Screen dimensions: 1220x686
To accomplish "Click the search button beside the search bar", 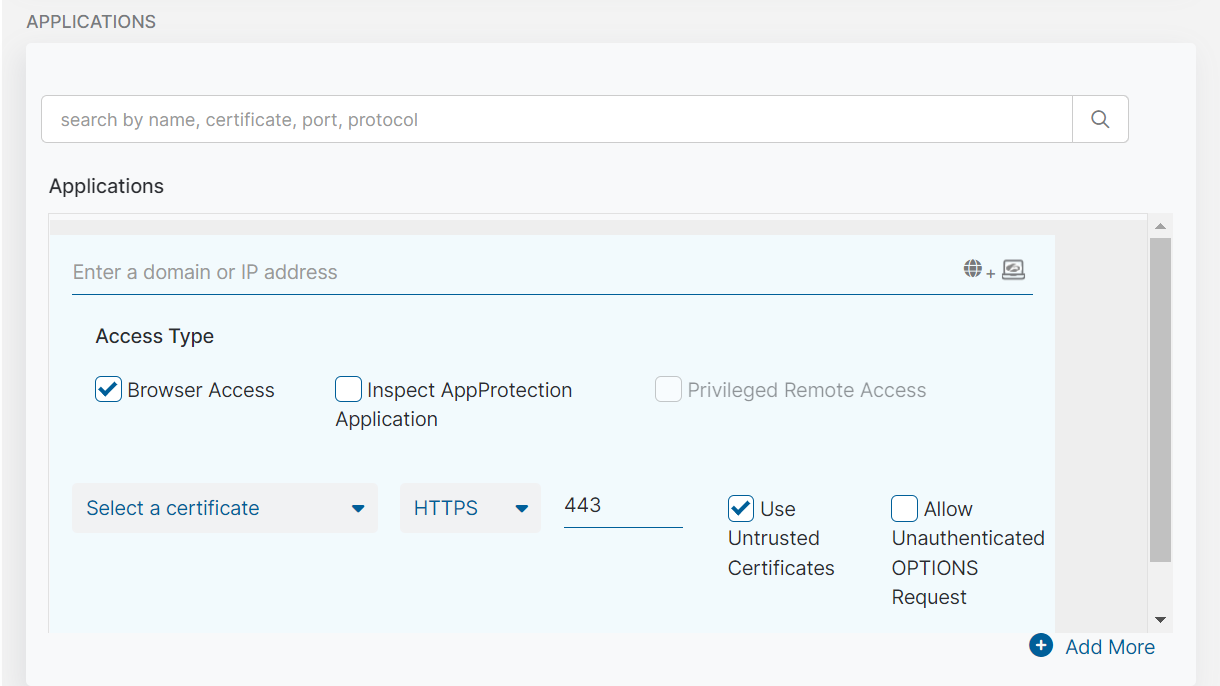I will click(1100, 118).
